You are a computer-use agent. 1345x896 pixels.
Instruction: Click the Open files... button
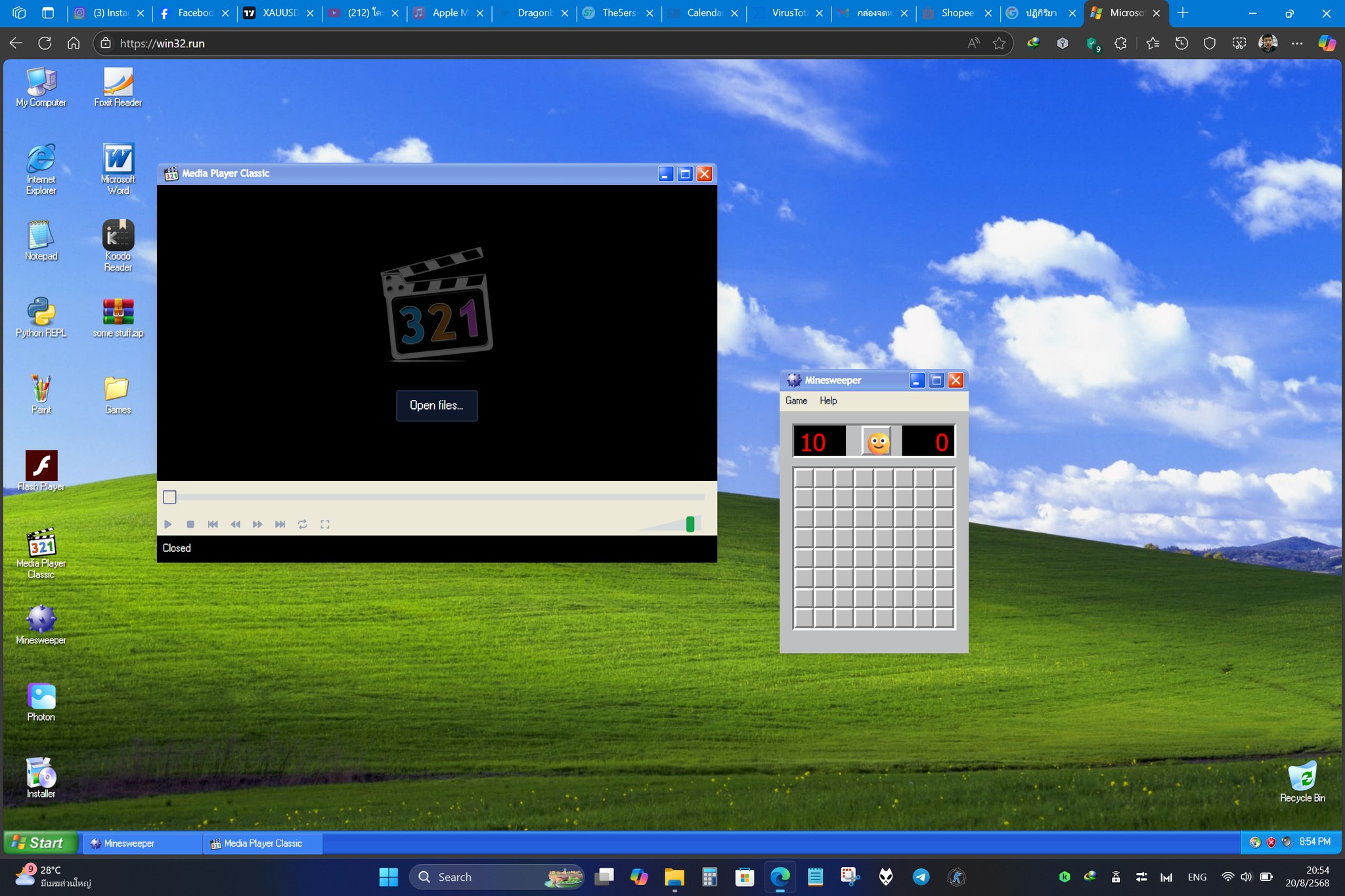437,406
